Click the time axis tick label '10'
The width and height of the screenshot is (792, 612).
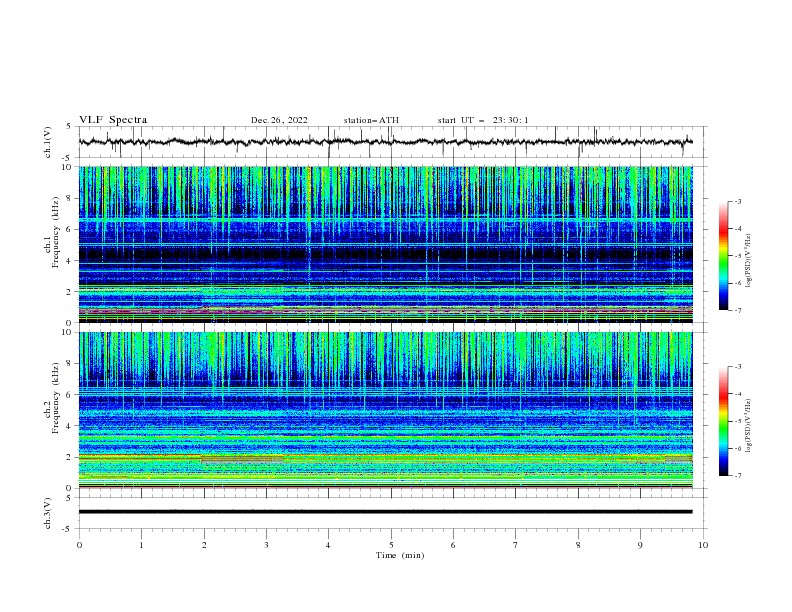[x=703, y=545]
